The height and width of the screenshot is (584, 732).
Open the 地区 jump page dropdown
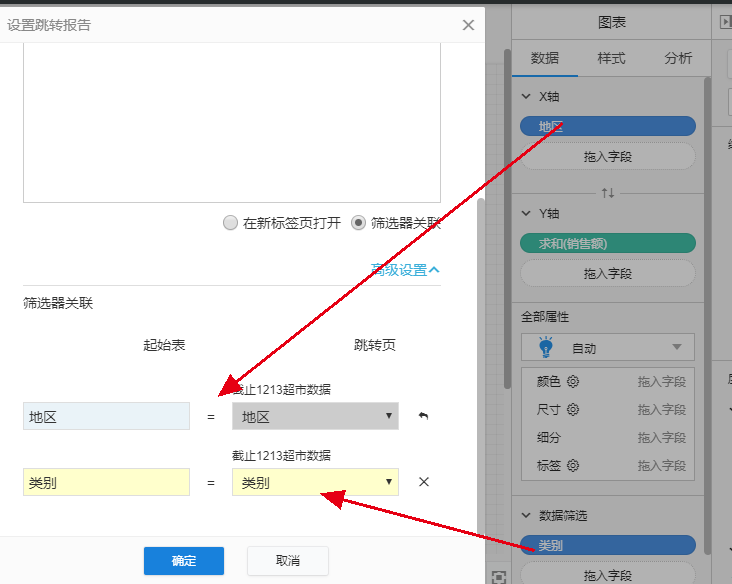315,417
